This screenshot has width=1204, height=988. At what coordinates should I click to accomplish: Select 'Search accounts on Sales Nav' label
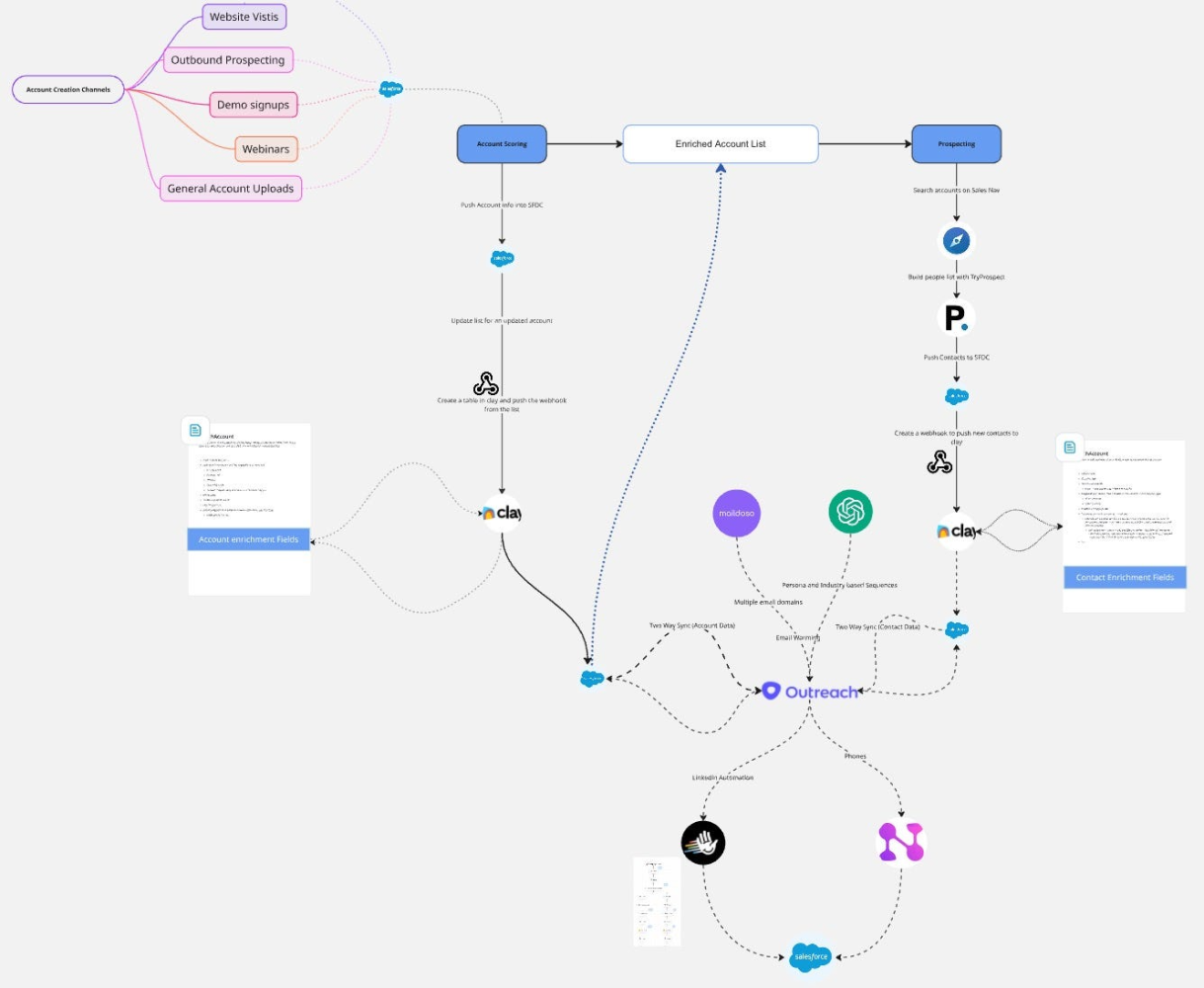point(956,190)
